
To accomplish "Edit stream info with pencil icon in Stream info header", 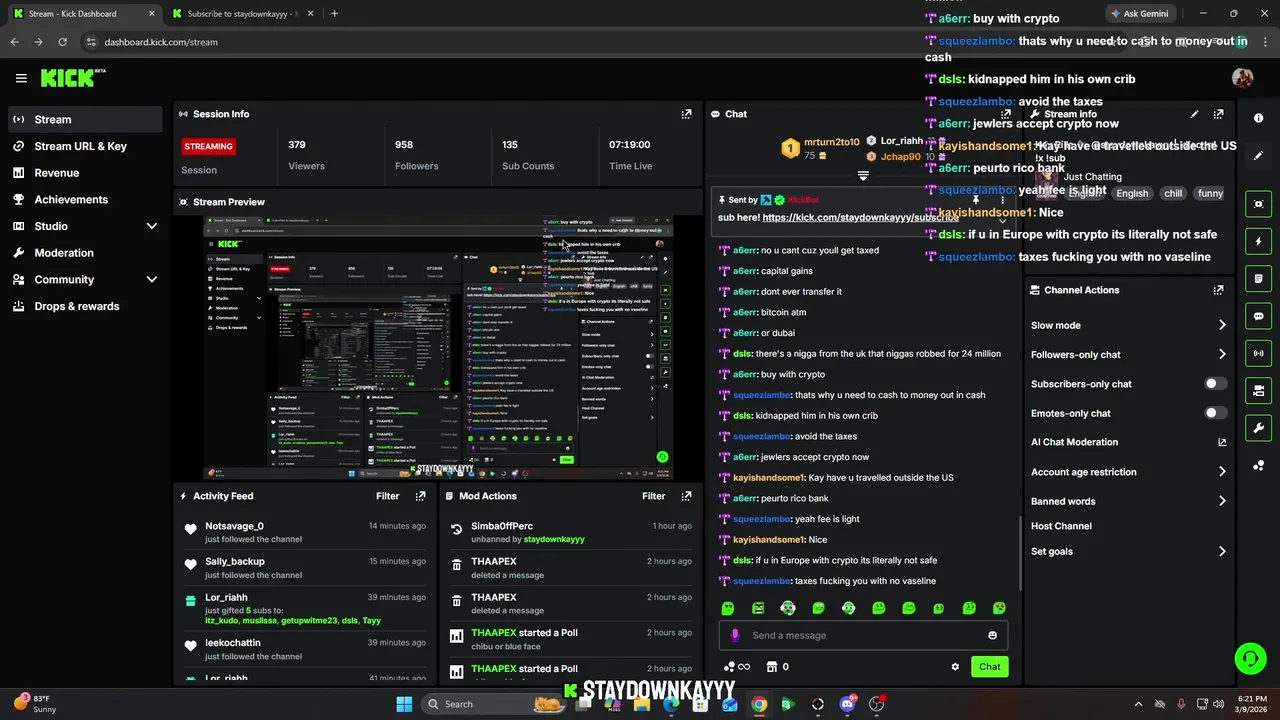I will (1194, 114).
